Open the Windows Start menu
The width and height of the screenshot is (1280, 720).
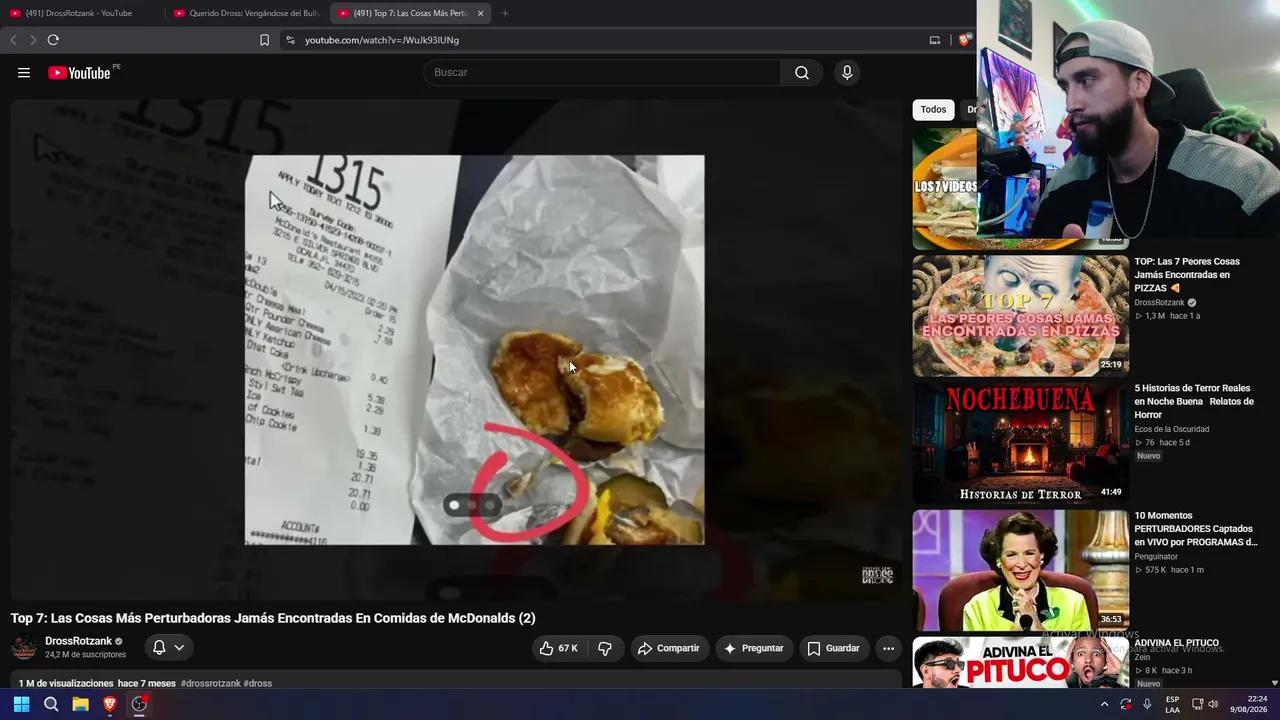click(x=21, y=704)
